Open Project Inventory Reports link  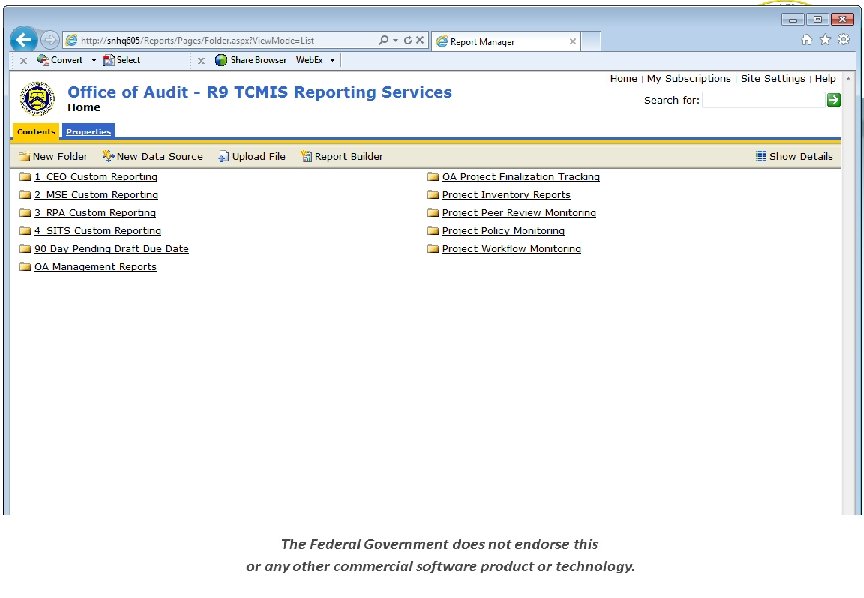(x=506, y=195)
